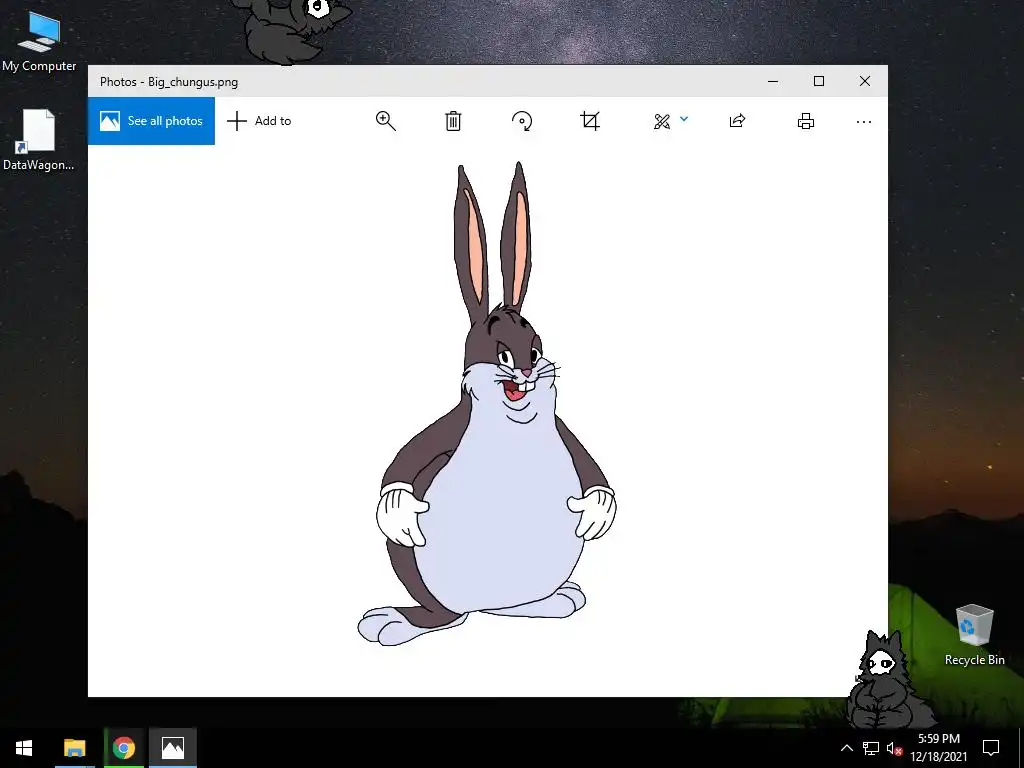Open File Explorer from the taskbar
Image resolution: width=1024 pixels, height=768 pixels.
pyautogui.click(x=74, y=748)
